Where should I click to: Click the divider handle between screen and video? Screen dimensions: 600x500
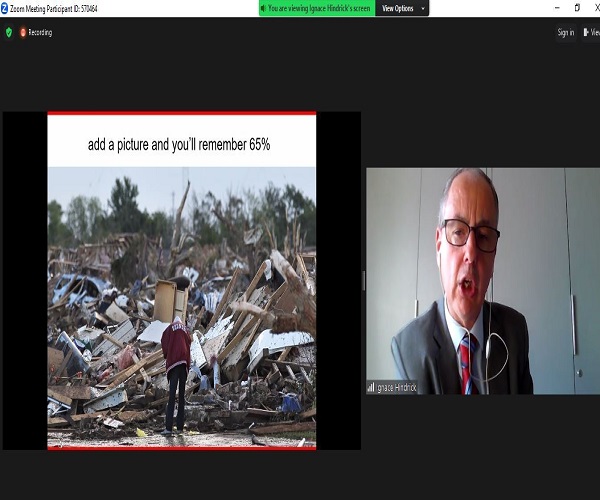coord(364,281)
